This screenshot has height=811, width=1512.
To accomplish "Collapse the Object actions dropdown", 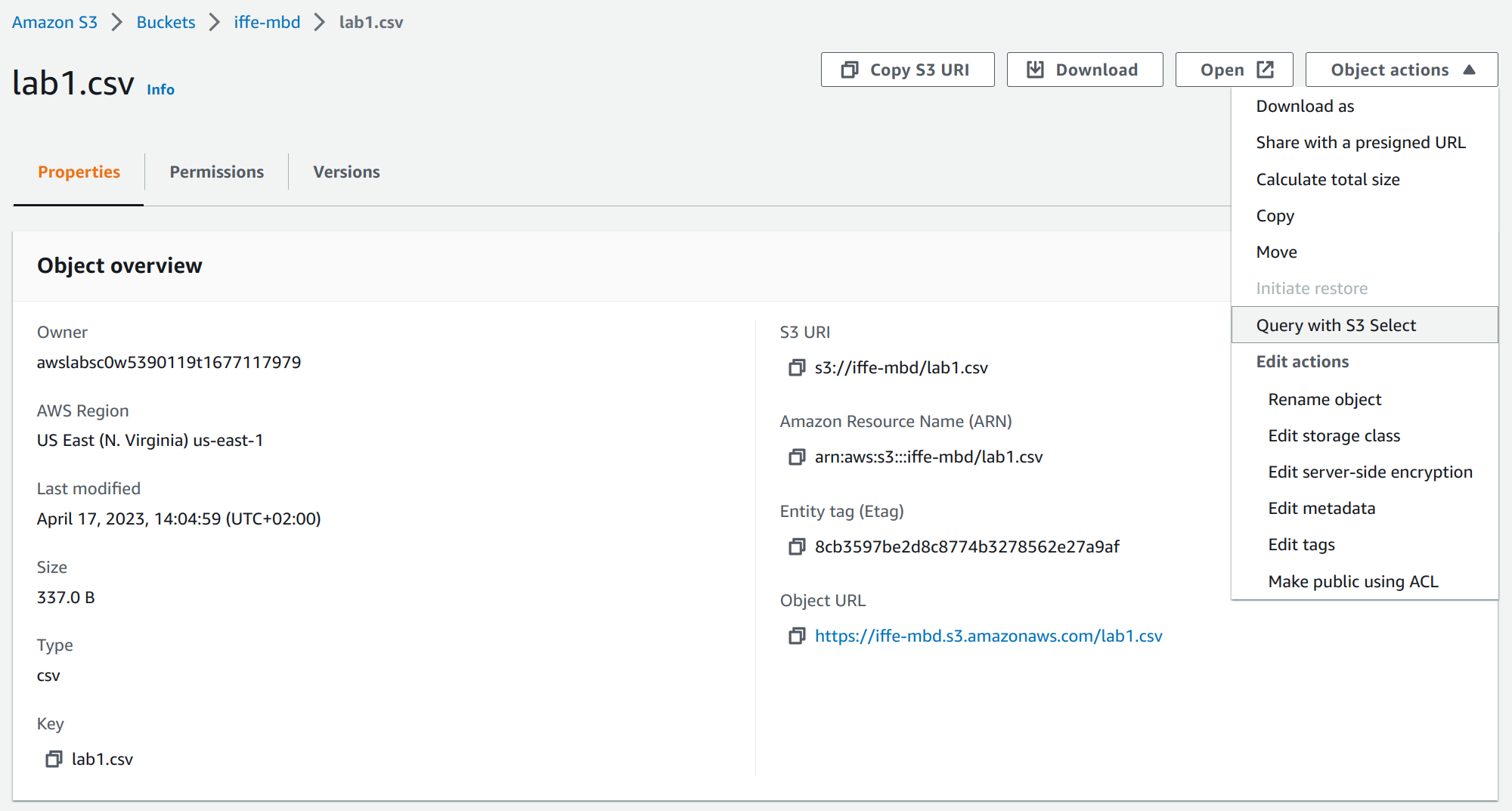I will [x=1401, y=70].
